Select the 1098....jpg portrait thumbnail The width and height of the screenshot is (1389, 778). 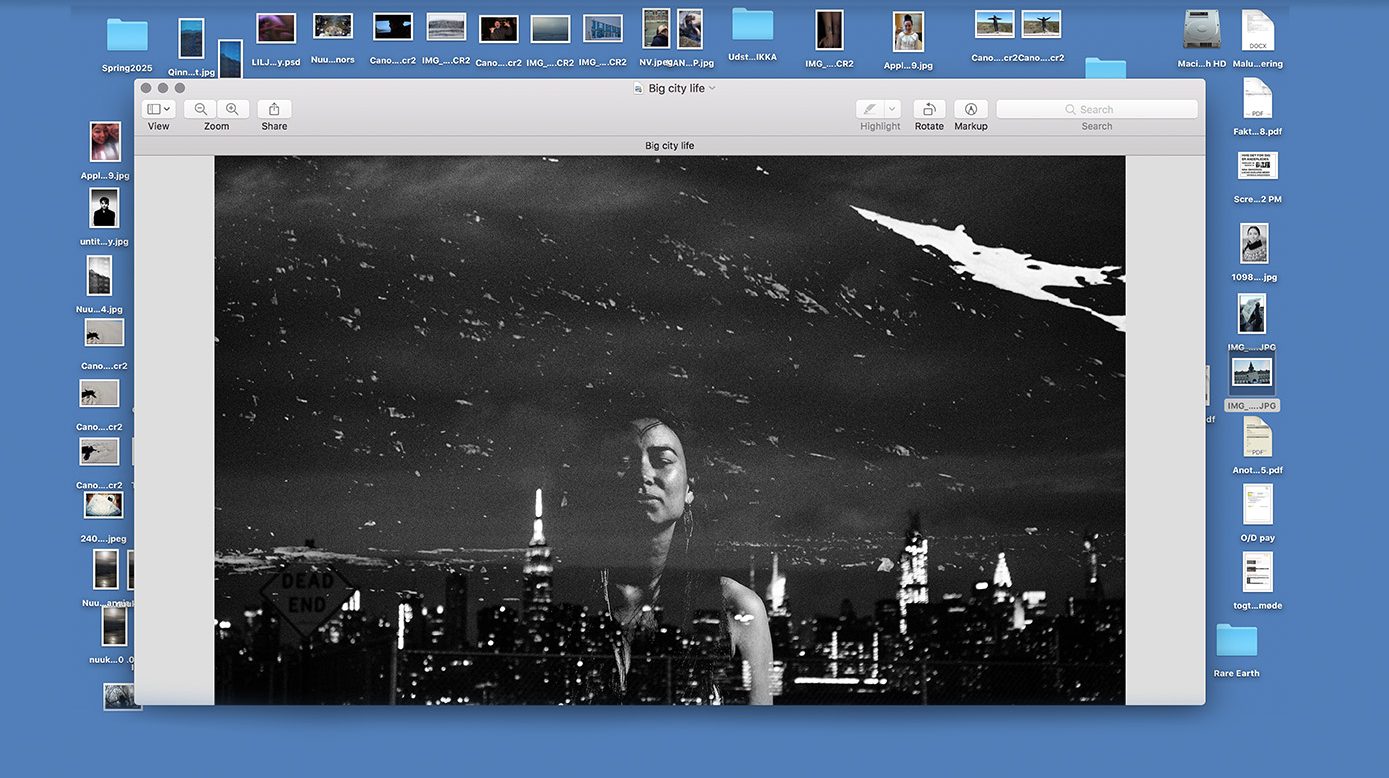point(1254,244)
